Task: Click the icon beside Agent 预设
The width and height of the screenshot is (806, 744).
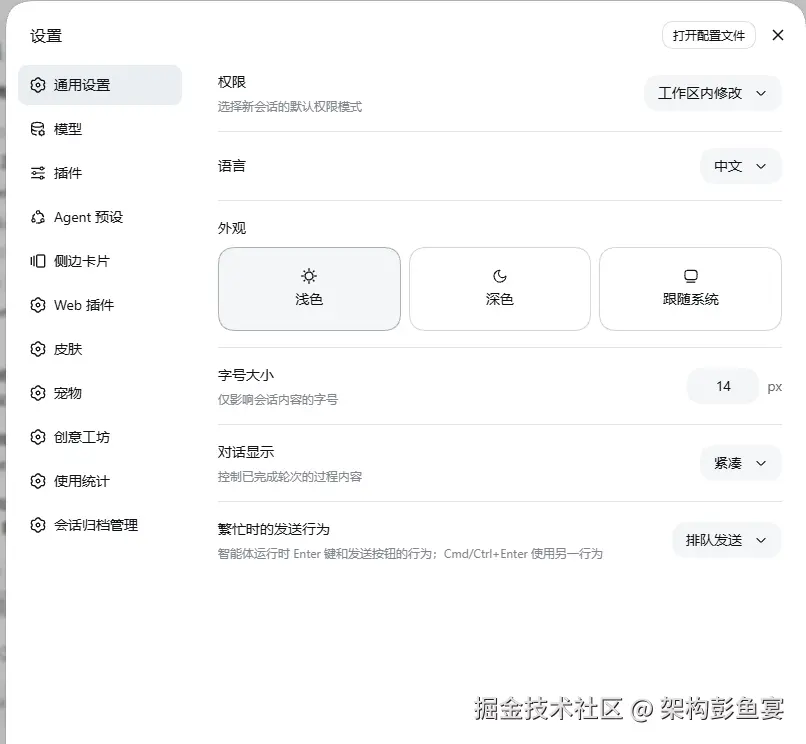Action: point(38,217)
